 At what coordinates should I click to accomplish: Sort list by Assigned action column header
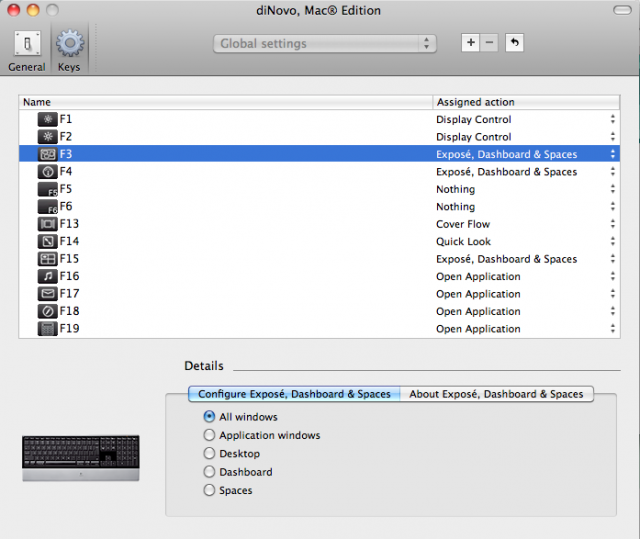click(x=526, y=102)
